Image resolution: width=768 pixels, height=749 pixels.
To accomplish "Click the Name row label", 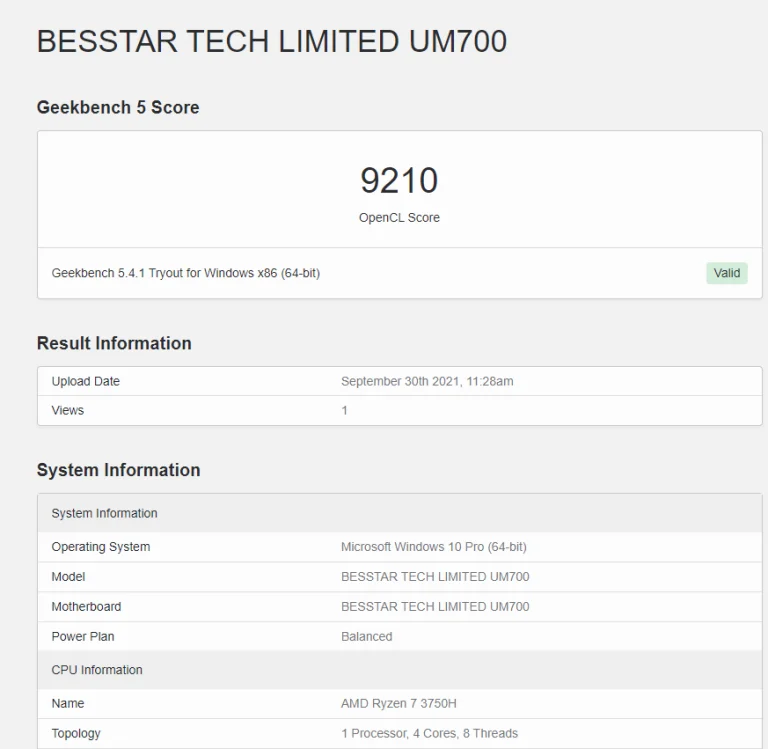I will pyautogui.click(x=68, y=703).
